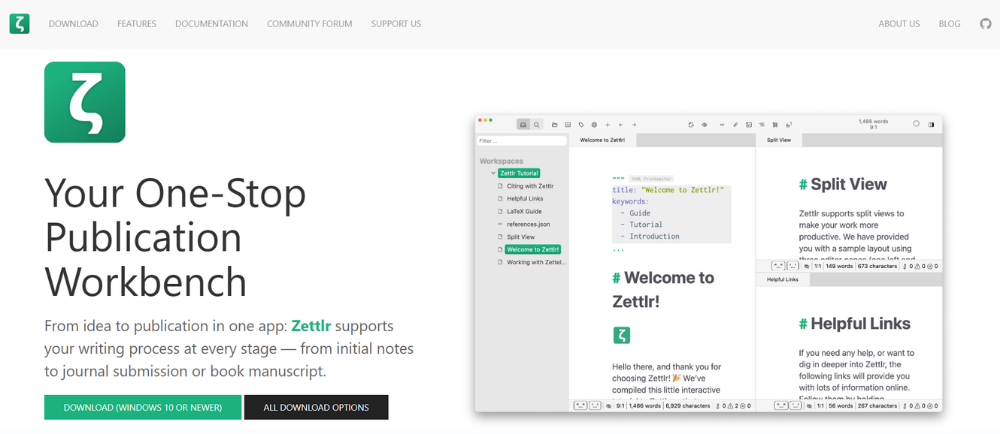Click All Download Options button

316,407
